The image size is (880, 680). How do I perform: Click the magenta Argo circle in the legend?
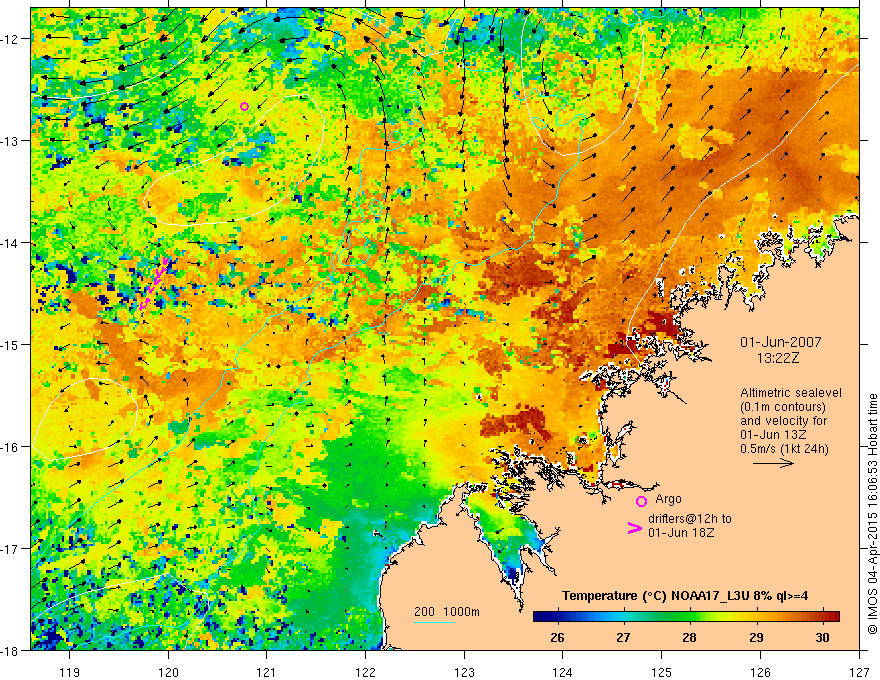[x=641, y=502]
